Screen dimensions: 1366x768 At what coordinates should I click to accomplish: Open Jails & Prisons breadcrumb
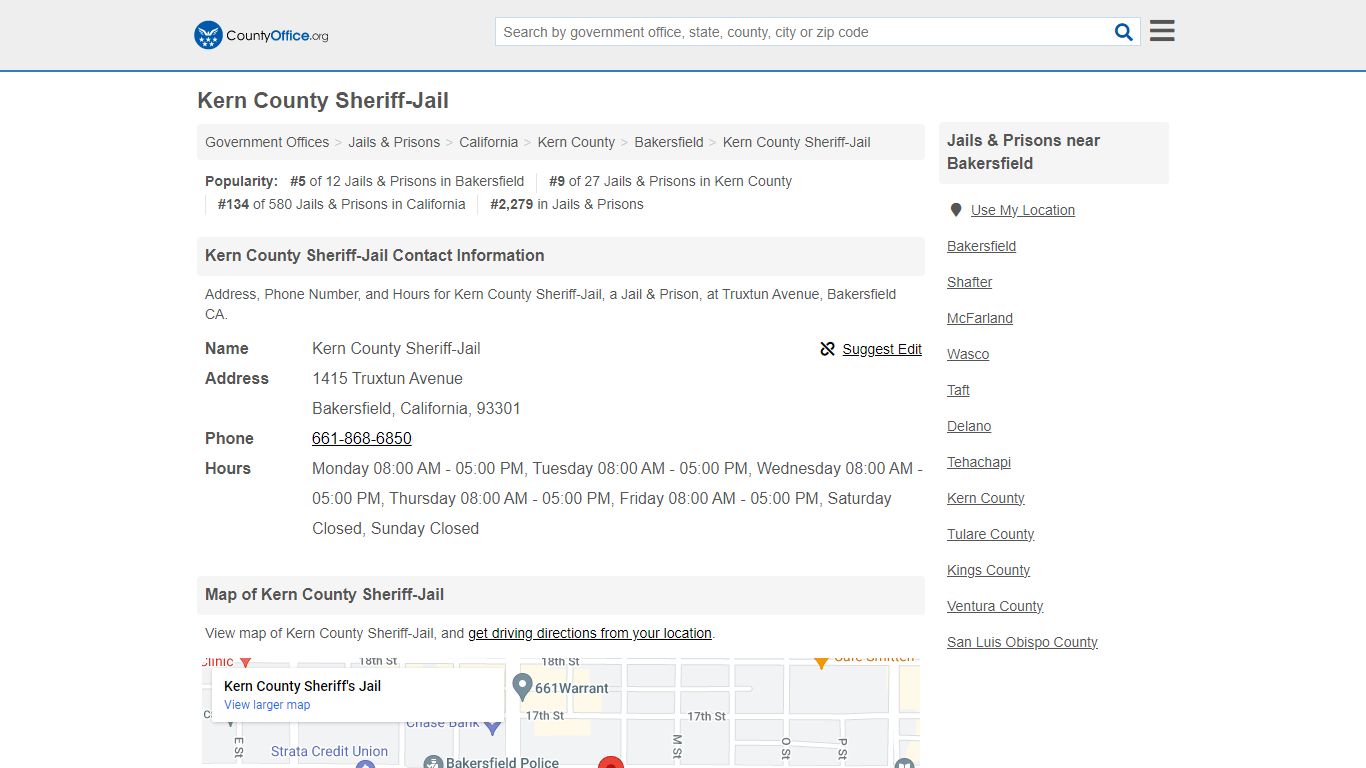tap(394, 142)
